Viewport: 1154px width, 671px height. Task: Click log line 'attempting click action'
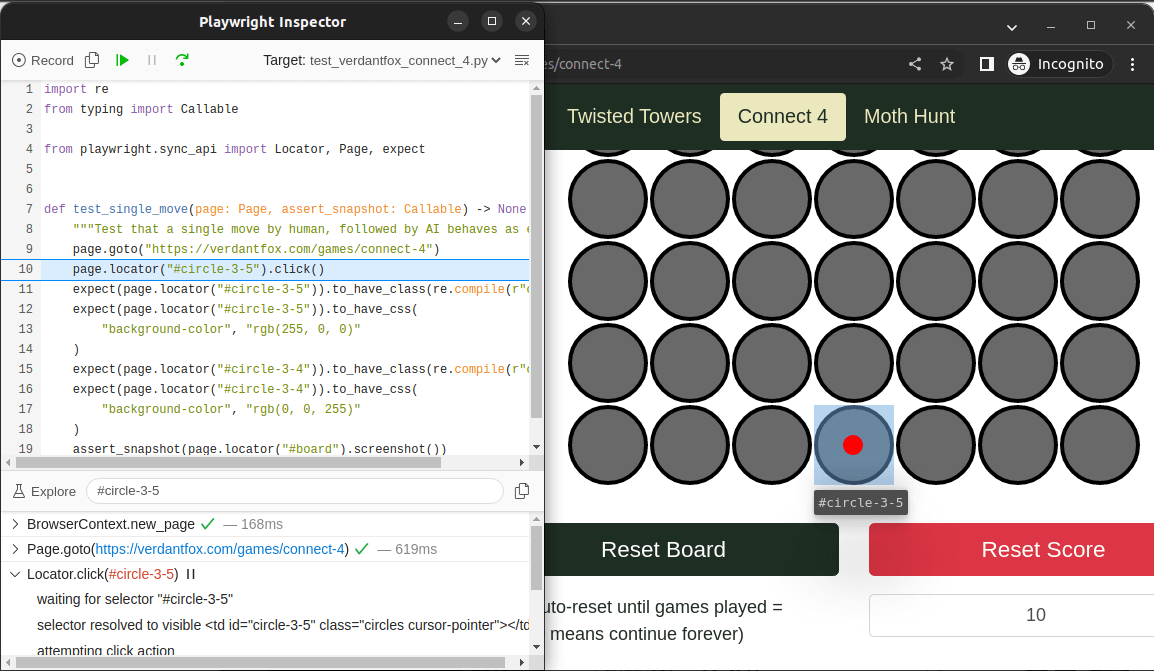point(105,650)
